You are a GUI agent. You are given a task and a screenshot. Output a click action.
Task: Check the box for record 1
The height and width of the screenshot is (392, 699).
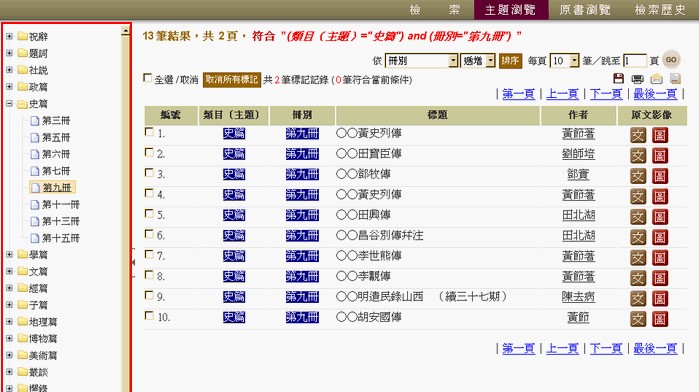click(x=149, y=132)
